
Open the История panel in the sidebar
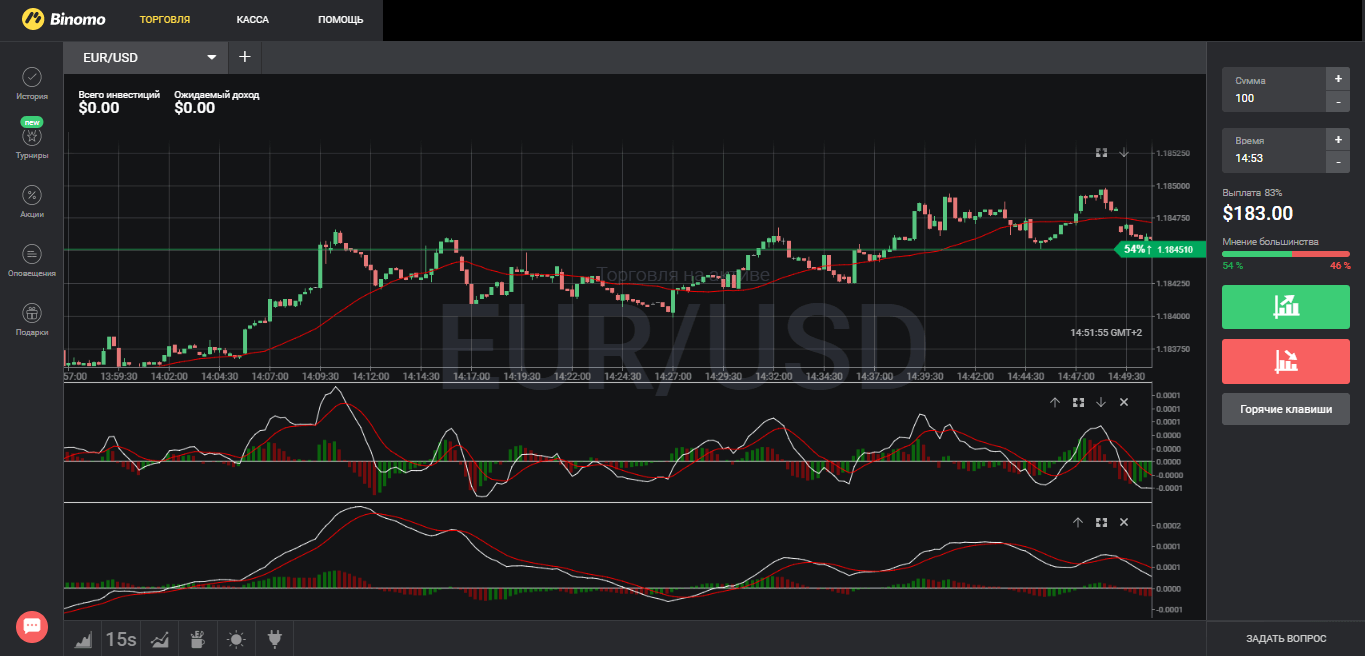tap(31, 85)
